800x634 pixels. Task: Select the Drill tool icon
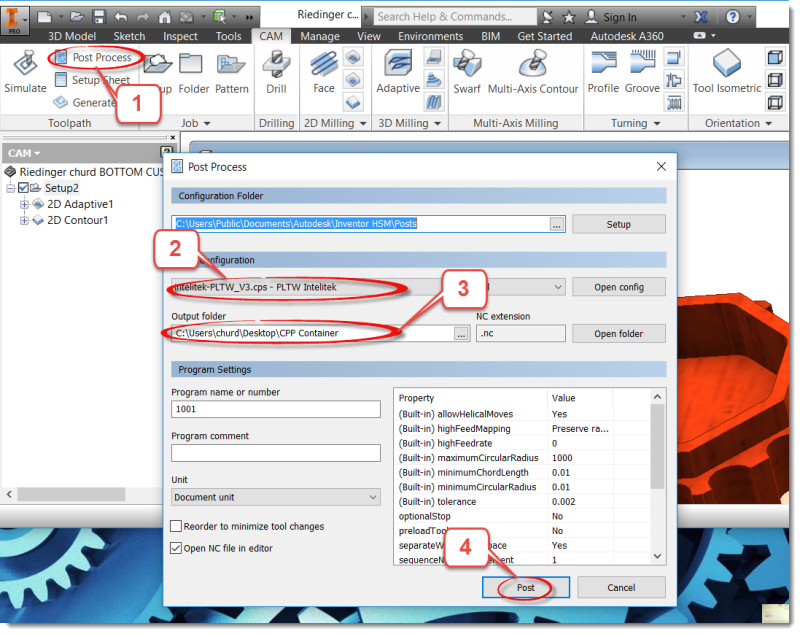point(276,70)
